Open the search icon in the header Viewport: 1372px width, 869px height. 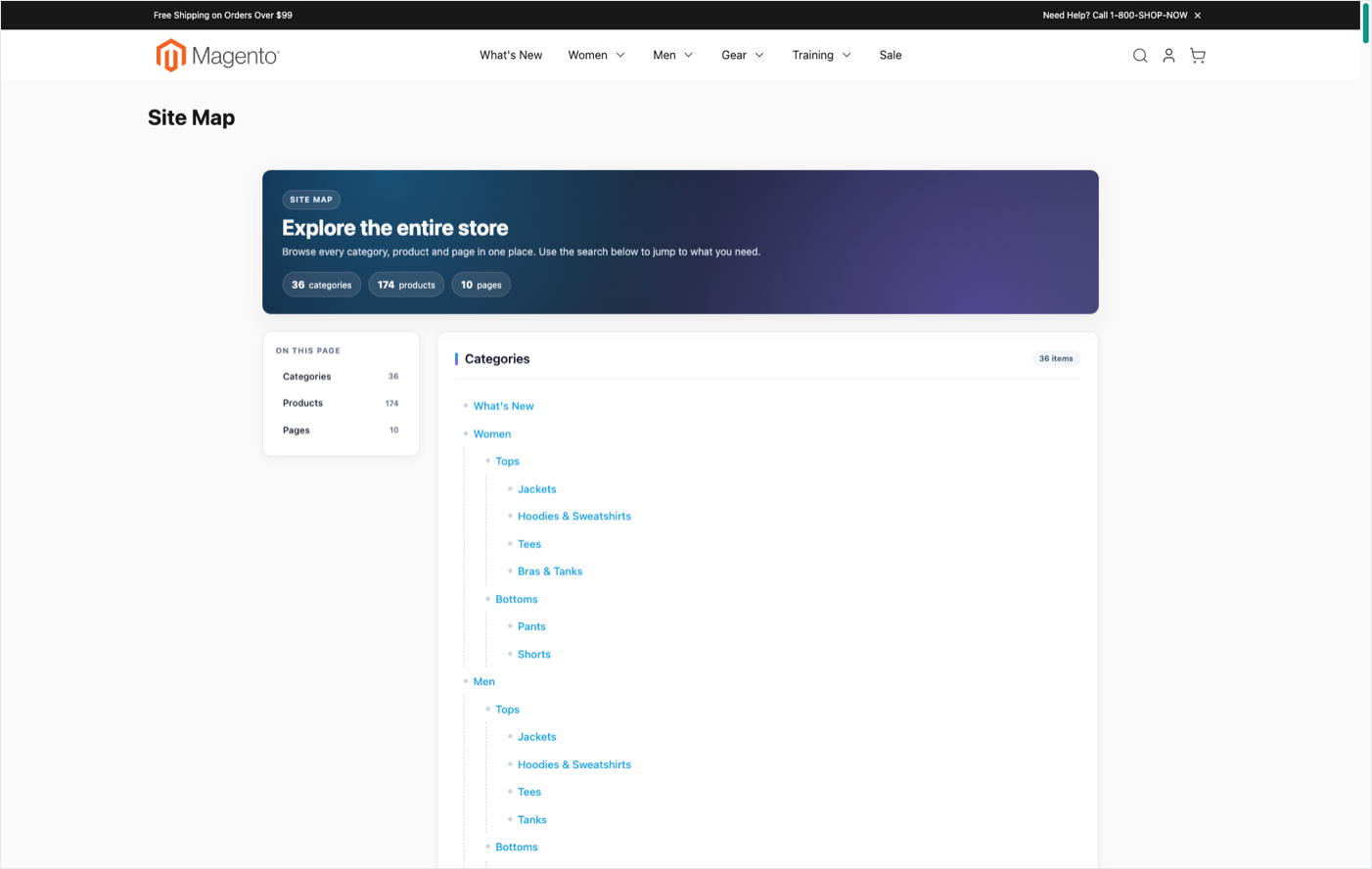(1139, 56)
